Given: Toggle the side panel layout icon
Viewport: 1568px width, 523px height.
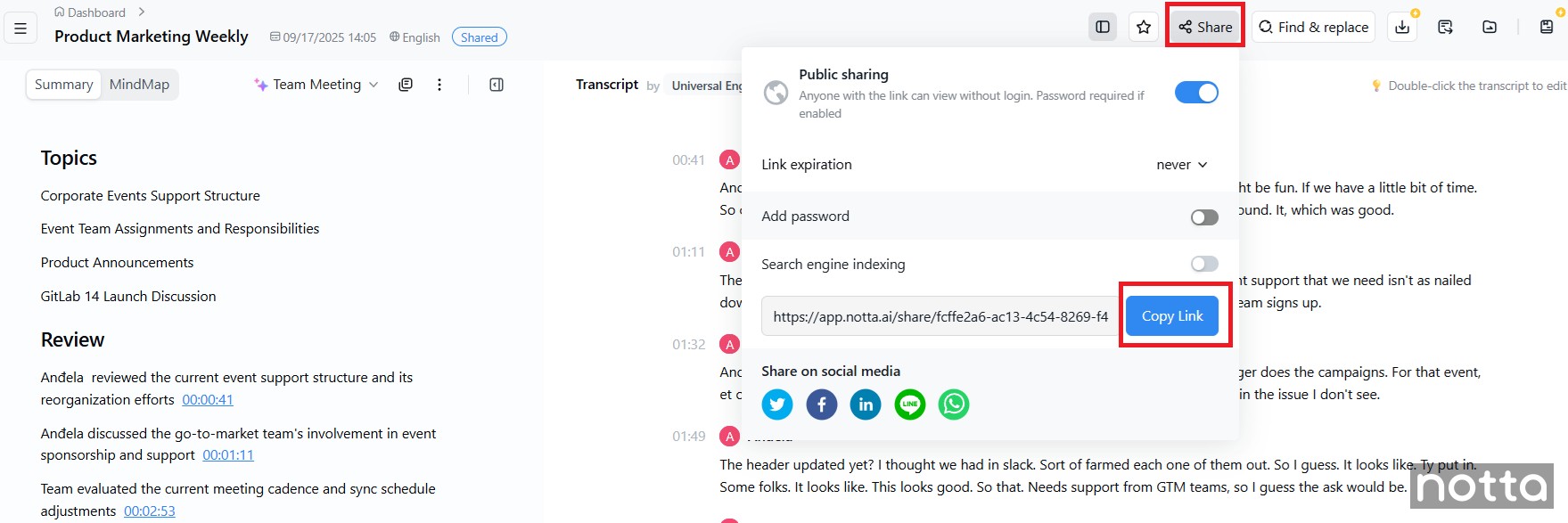Looking at the screenshot, I should click(1103, 28).
